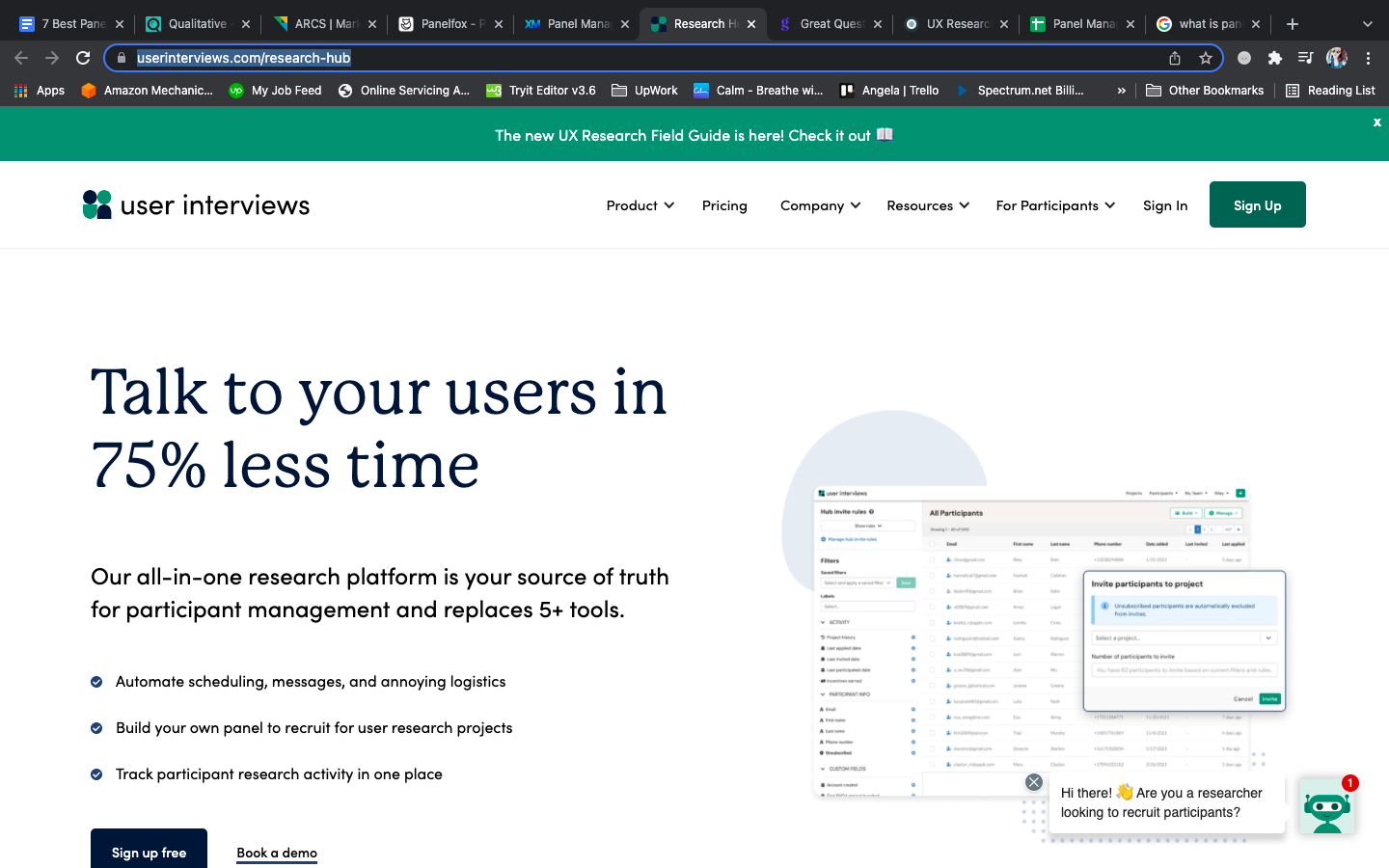
Task: Close the 7 Best Pane tab
Action: click(120, 24)
